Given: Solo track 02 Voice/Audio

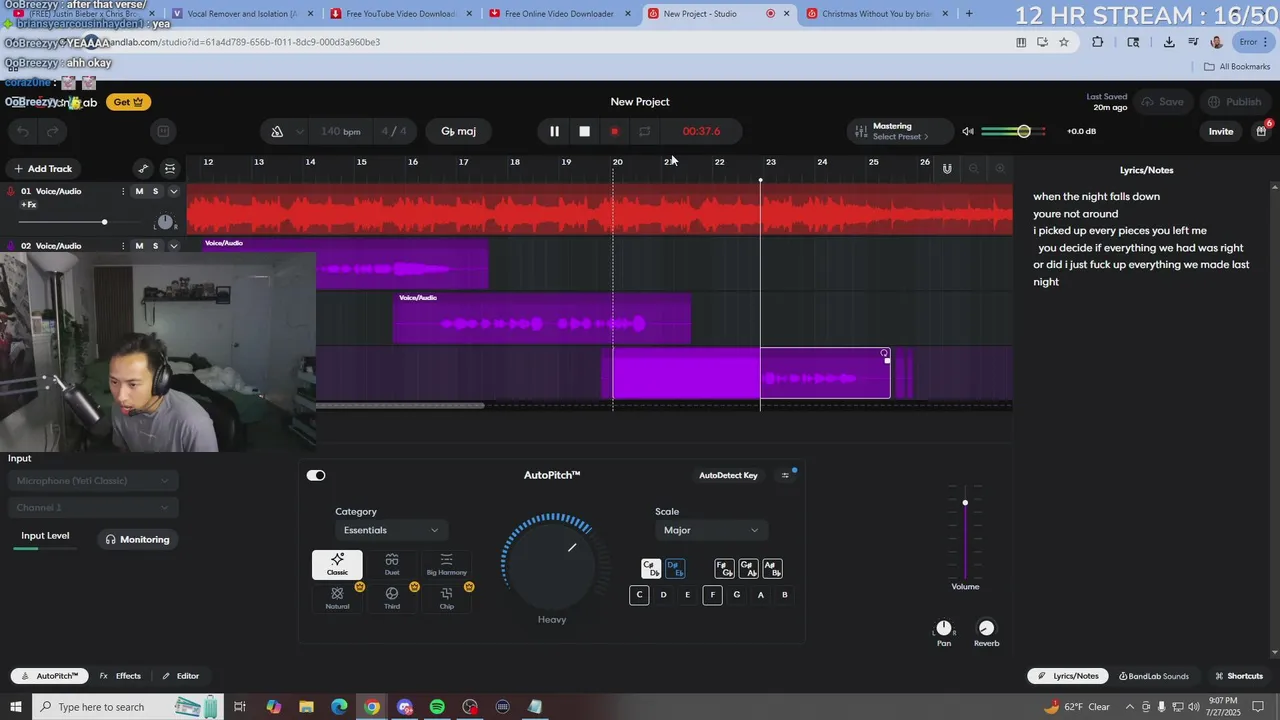Looking at the screenshot, I should coord(155,246).
